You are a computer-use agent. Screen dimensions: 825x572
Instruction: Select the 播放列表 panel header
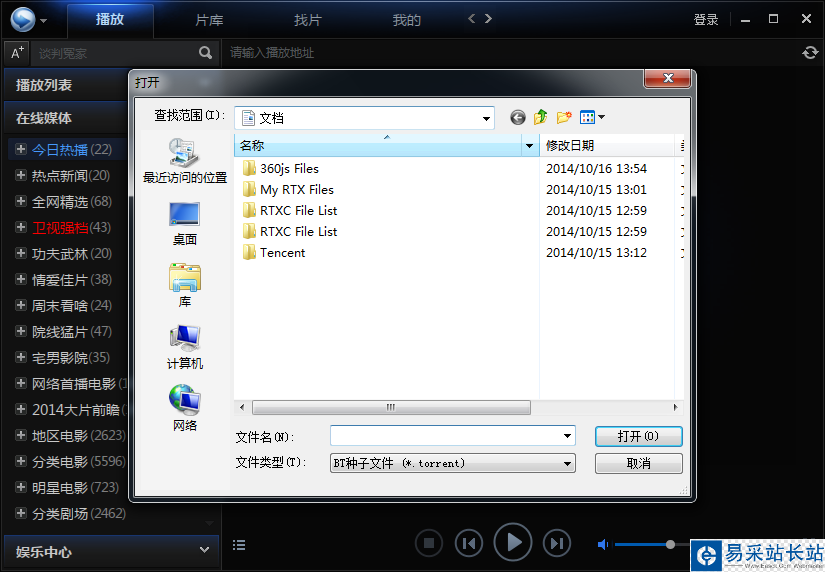click(x=67, y=85)
